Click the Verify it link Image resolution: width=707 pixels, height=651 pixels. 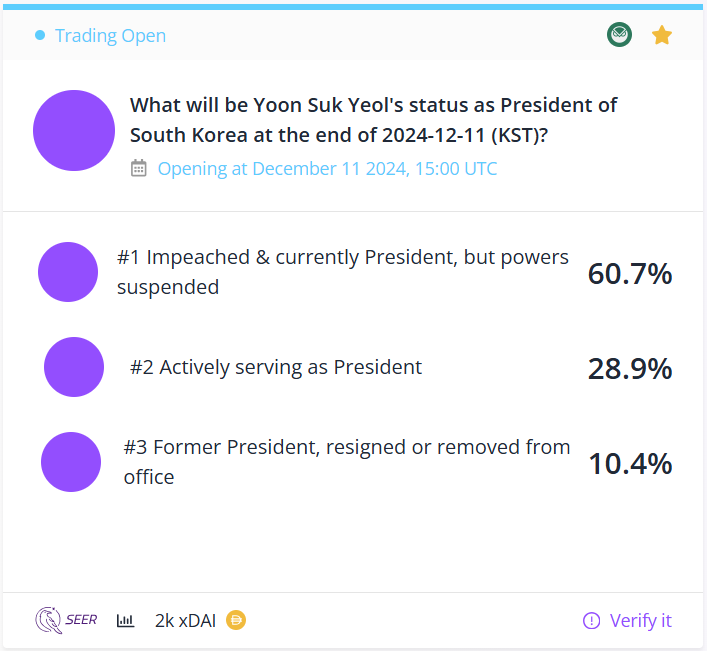tap(627, 621)
